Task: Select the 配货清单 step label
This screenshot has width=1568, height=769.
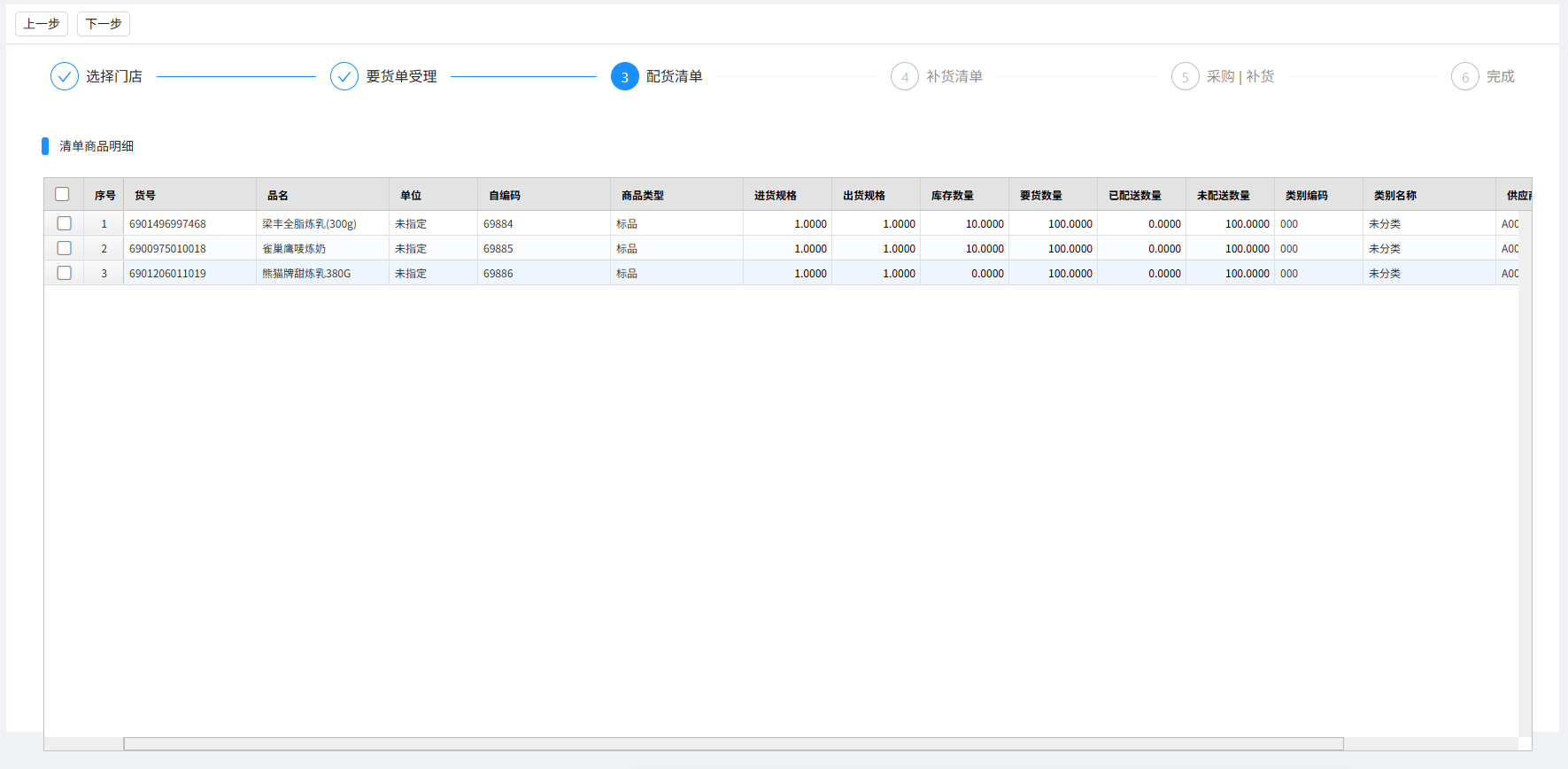Action: tap(675, 76)
